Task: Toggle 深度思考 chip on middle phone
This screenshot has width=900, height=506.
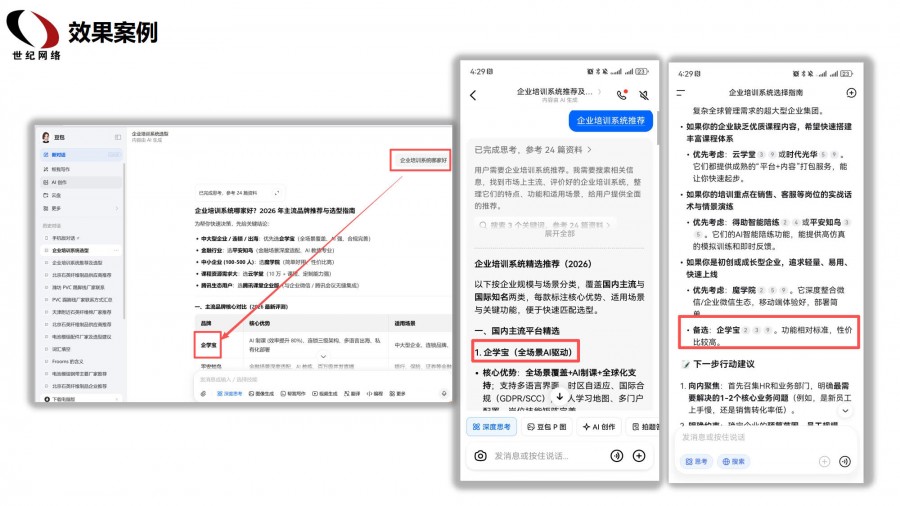Action: [x=491, y=427]
